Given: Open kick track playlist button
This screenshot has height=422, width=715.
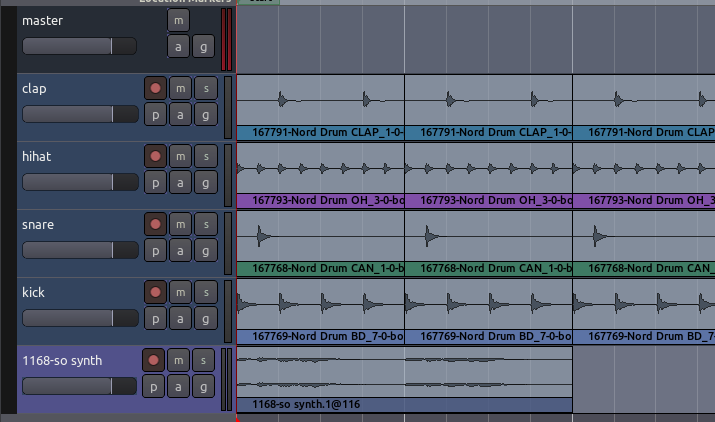Looking at the screenshot, I should [155, 318].
